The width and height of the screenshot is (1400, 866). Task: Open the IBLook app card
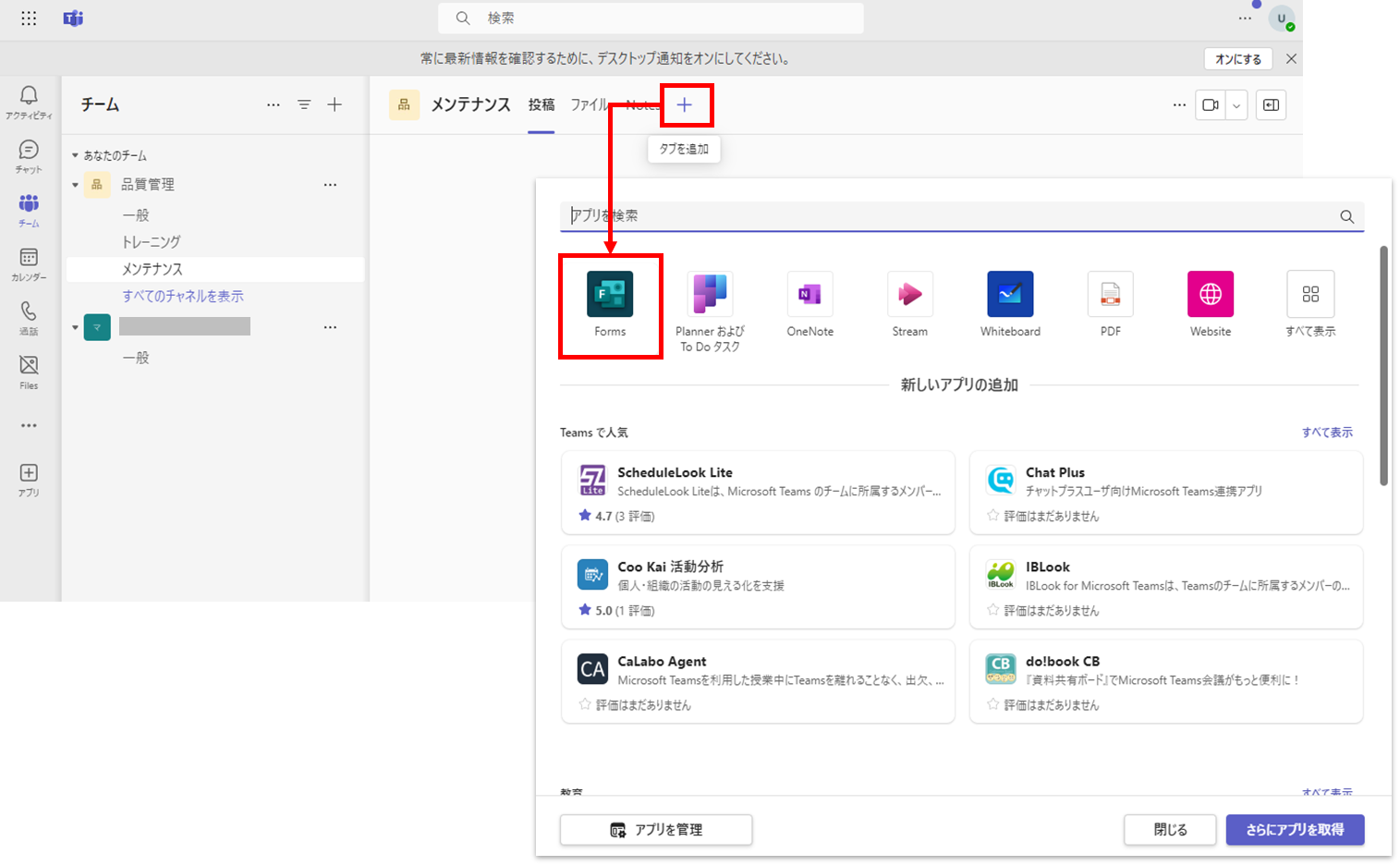(x=1166, y=587)
